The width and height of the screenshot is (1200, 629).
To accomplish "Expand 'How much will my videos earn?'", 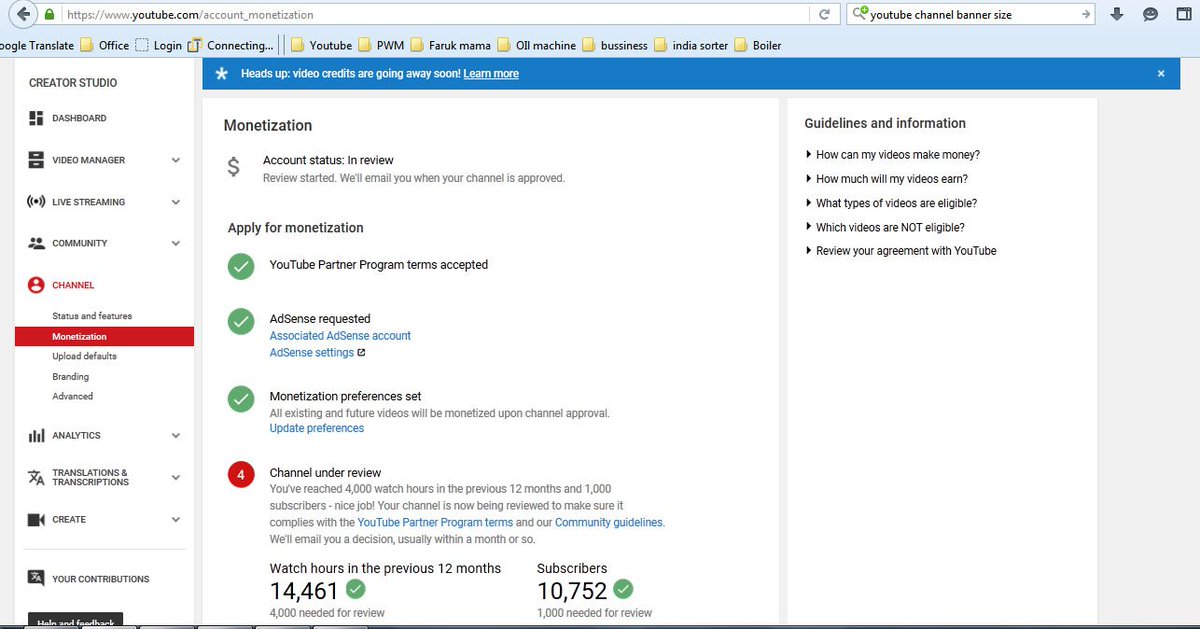I will (886, 179).
